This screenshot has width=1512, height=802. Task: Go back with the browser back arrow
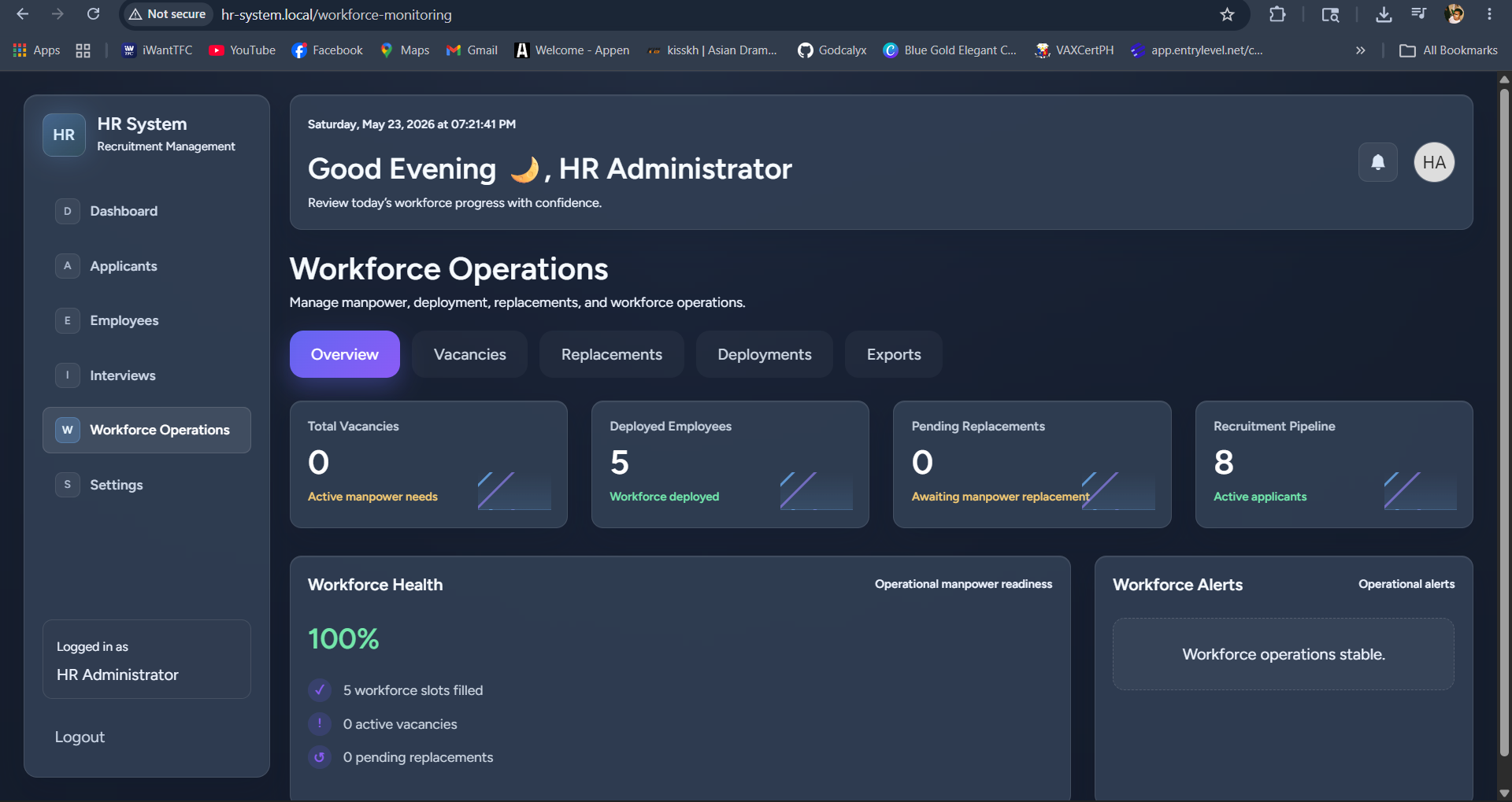22,14
